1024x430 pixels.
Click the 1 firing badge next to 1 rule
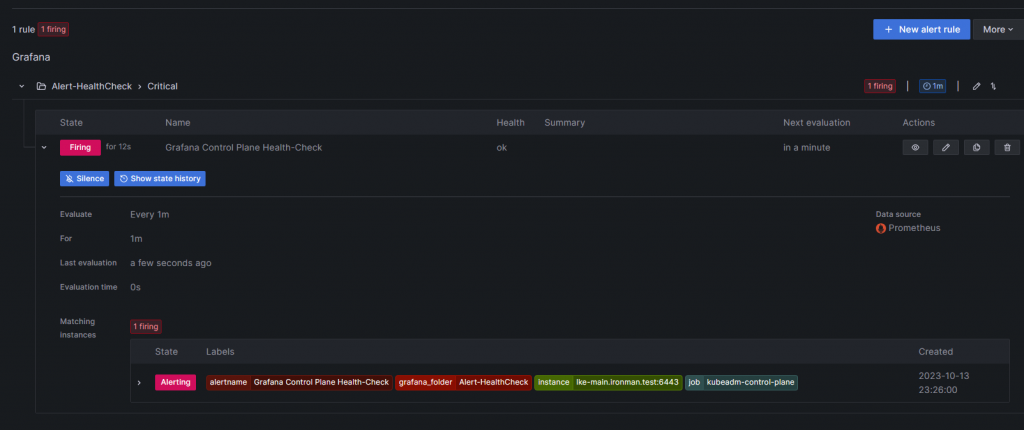tap(53, 29)
